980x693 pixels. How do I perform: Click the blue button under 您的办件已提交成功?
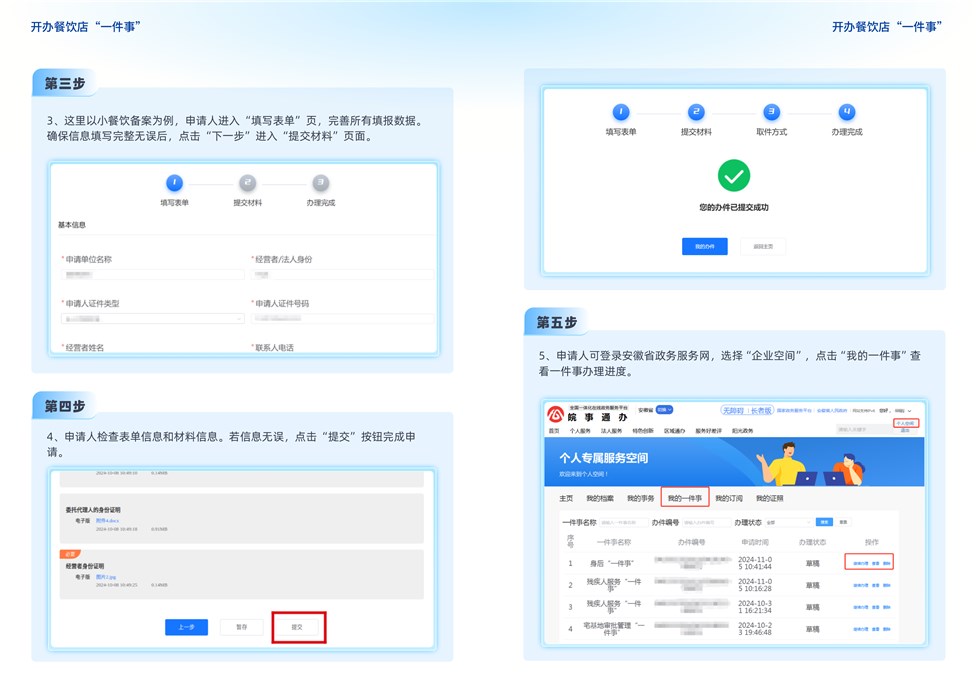(704, 246)
